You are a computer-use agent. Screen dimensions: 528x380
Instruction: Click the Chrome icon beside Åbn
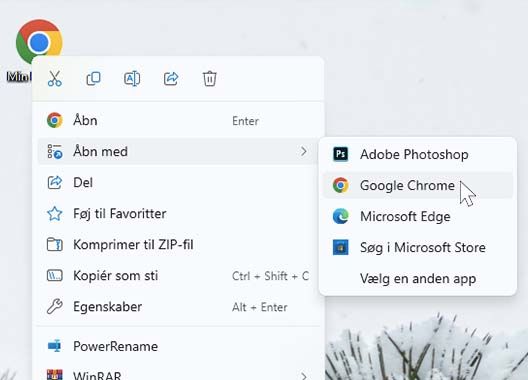coord(55,120)
